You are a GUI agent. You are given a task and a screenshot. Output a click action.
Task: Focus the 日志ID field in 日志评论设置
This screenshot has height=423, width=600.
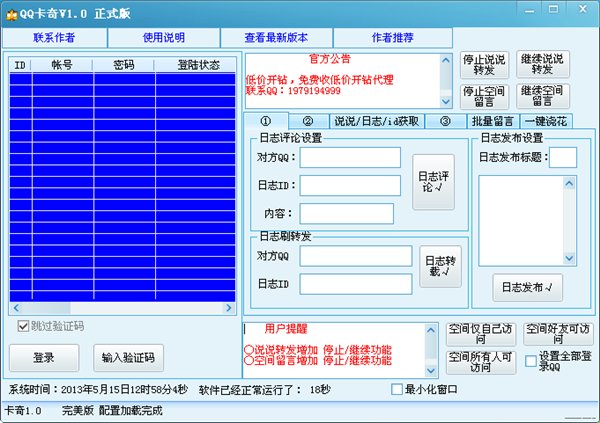(350, 186)
